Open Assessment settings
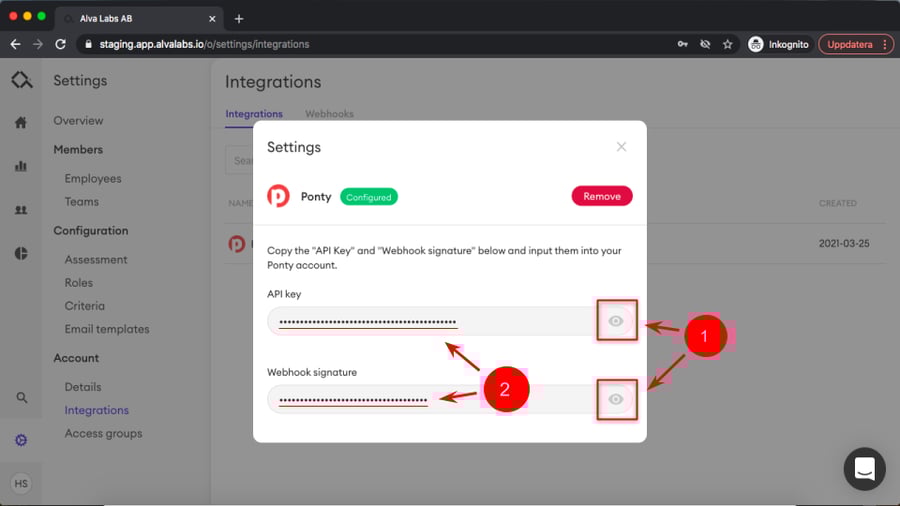 (x=96, y=259)
